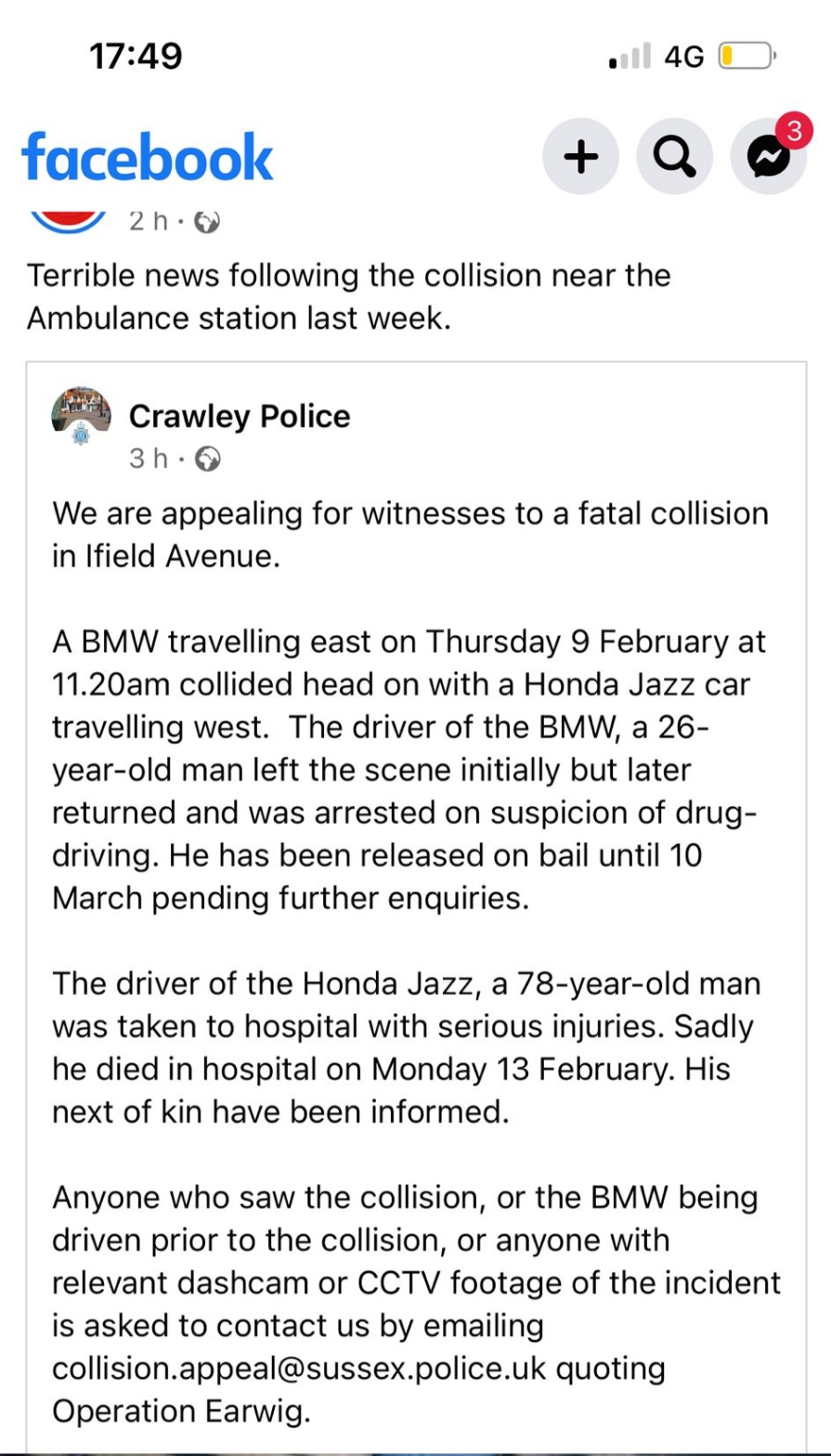Tap the red badge showing 3
This screenshot has width=831, height=1456.
792,132
